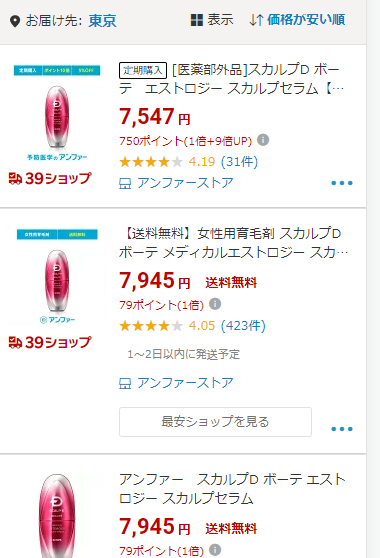The height and width of the screenshot is (558, 380).
Task: Open the 【送料無料】女性用育毛剤 product title
Action: pos(233,243)
